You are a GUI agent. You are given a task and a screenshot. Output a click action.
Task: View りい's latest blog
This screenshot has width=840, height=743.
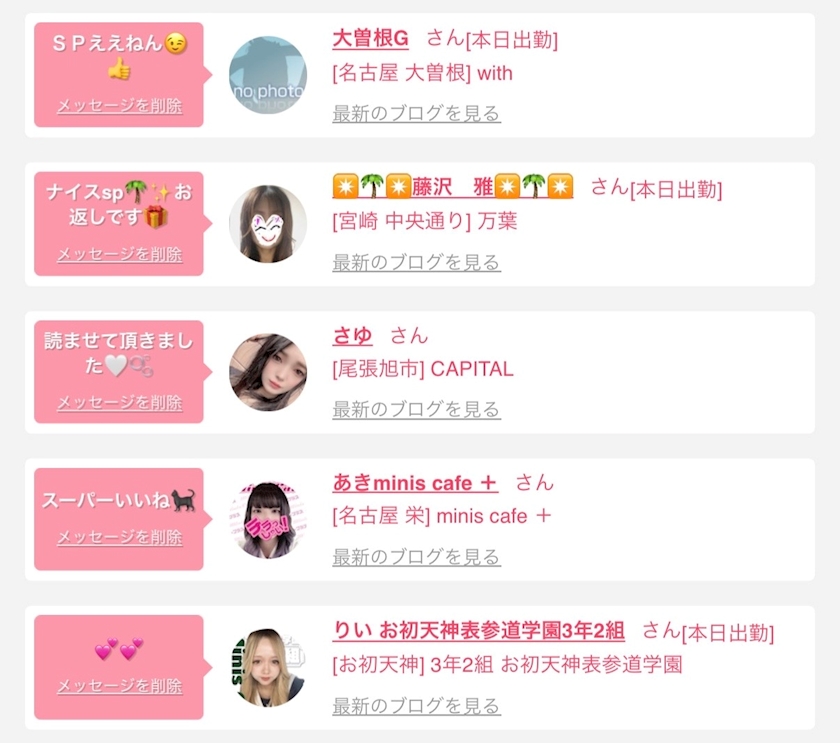click(x=416, y=706)
